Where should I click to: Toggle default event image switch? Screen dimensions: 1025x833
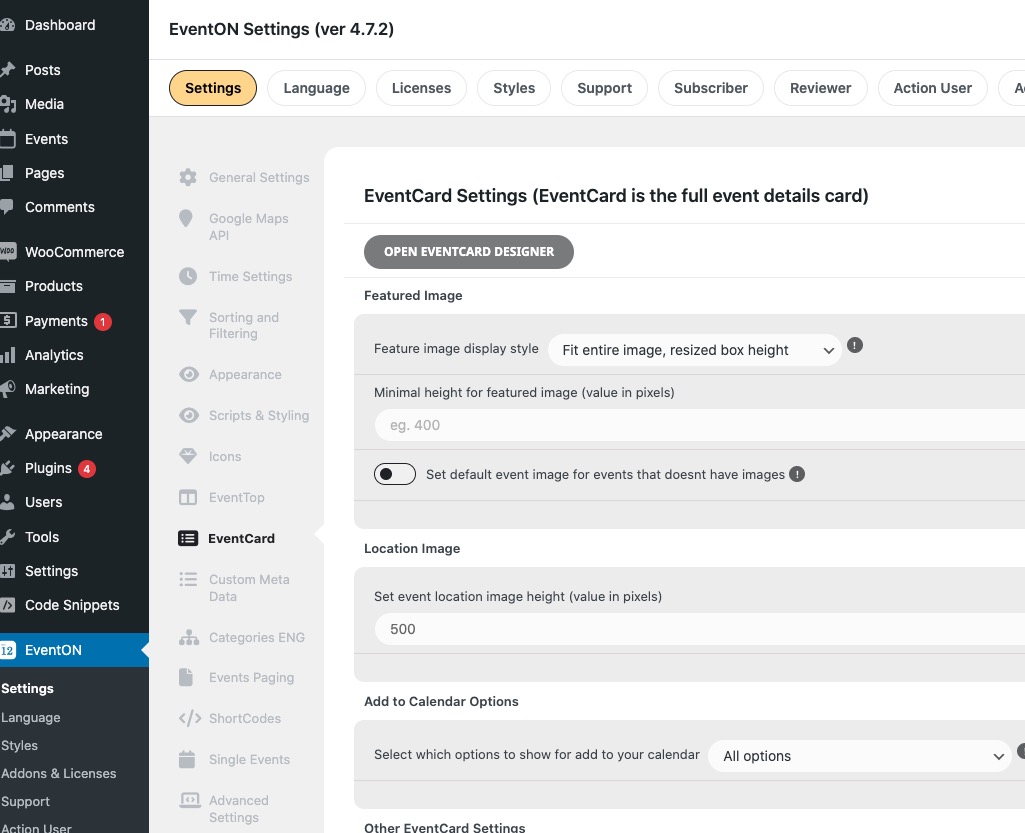click(395, 474)
